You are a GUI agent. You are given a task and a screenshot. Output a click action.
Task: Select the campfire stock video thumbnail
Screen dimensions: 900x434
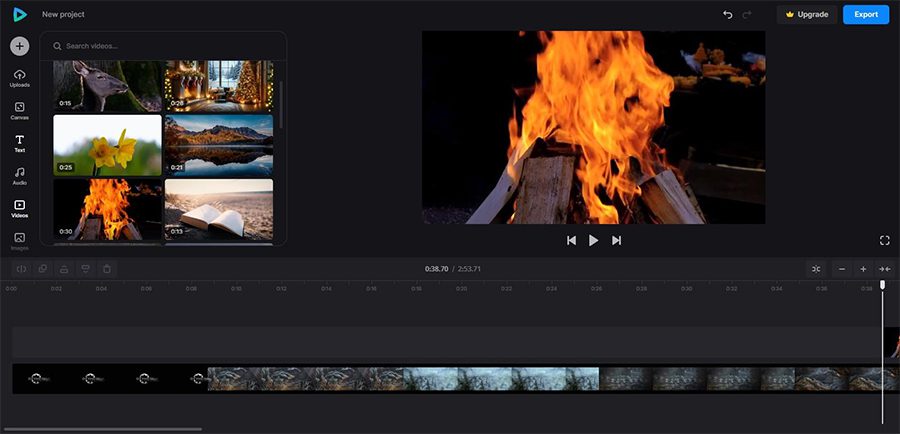107,210
